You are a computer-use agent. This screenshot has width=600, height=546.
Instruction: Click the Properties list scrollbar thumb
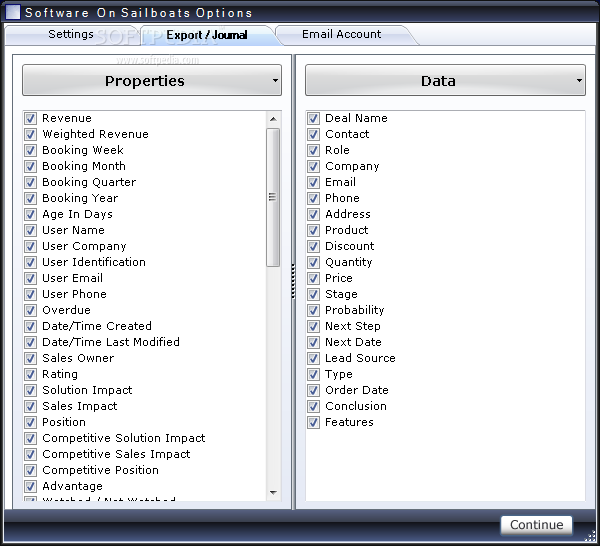273,197
